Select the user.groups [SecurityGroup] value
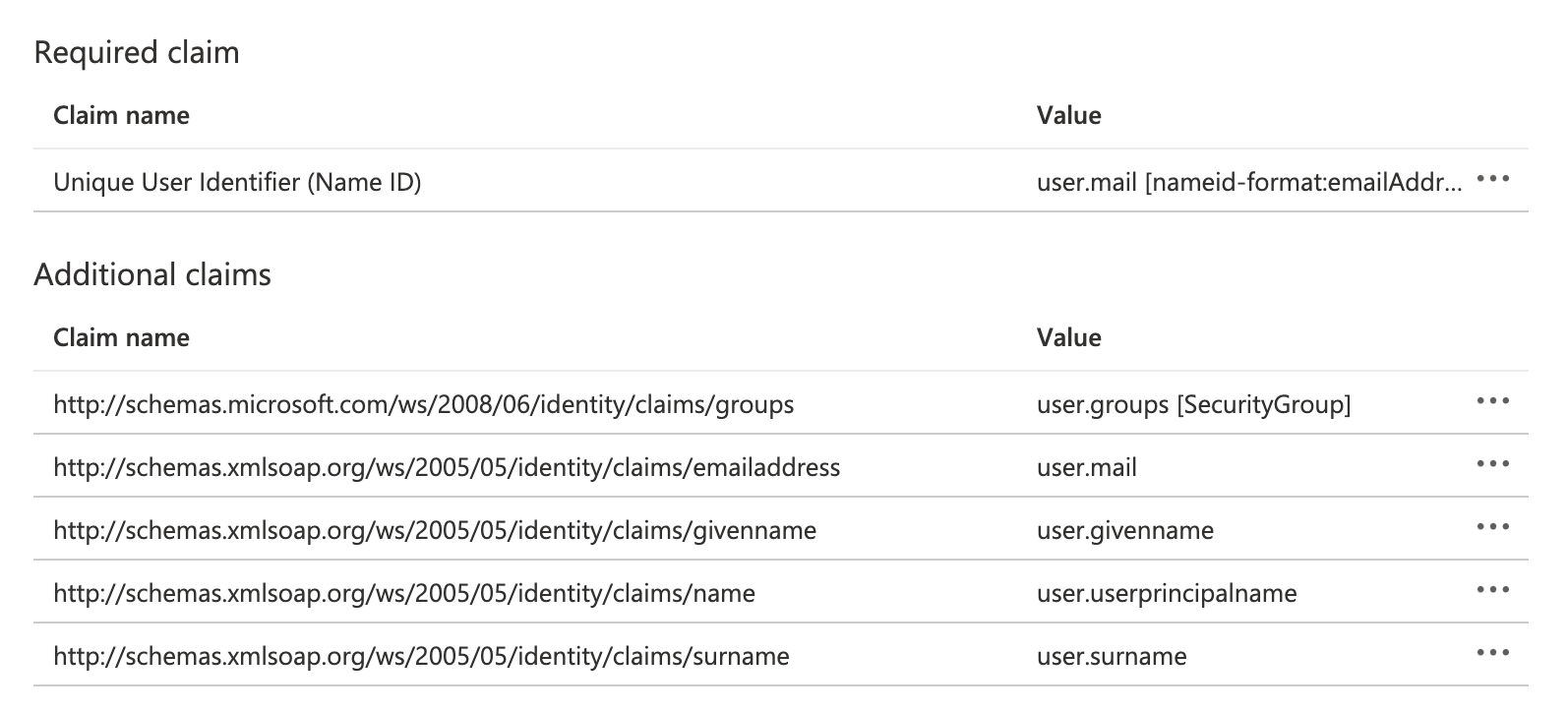Viewport: 1568px width, 712px height. [1193, 404]
